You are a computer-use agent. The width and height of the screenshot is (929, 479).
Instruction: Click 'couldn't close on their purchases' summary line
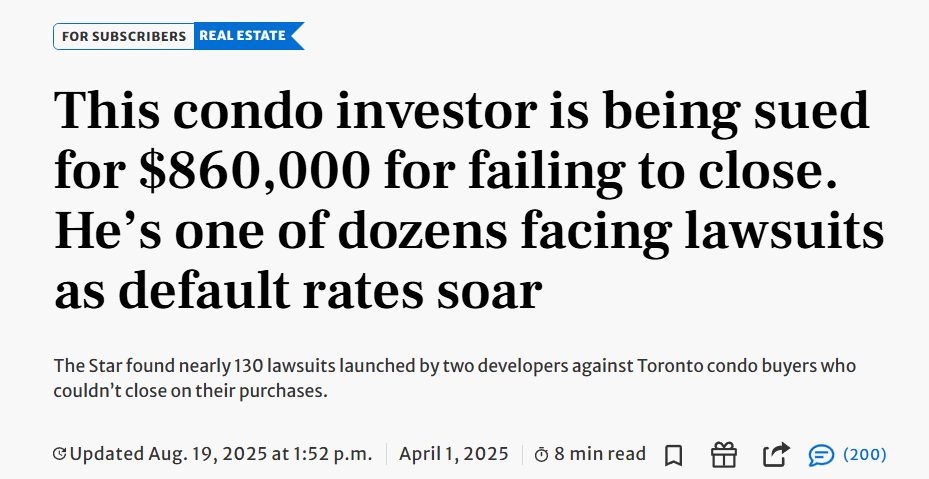click(190, 392)
